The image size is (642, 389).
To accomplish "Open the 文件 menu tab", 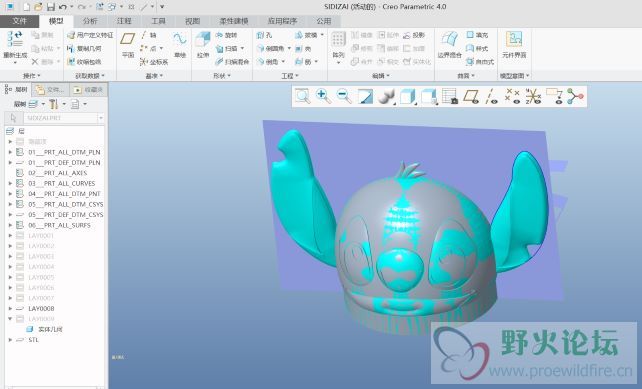I will tap(19, 21).
